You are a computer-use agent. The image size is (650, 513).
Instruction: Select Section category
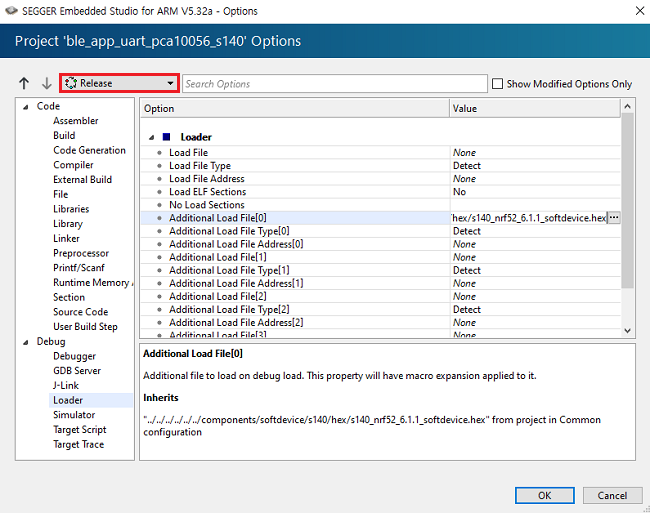[x=69, y=297]
